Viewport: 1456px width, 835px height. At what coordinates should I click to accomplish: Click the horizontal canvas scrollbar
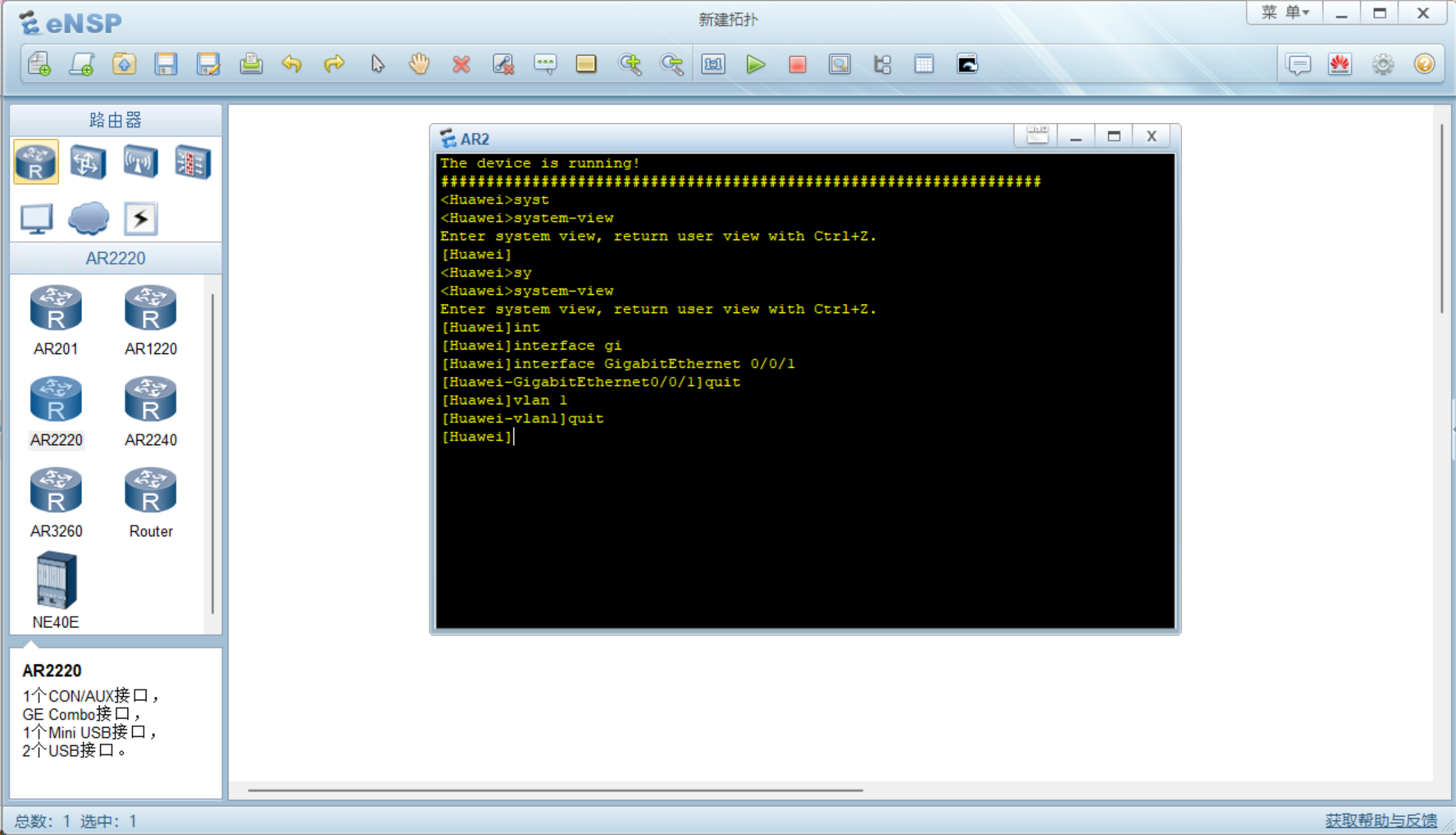point(555,790)
